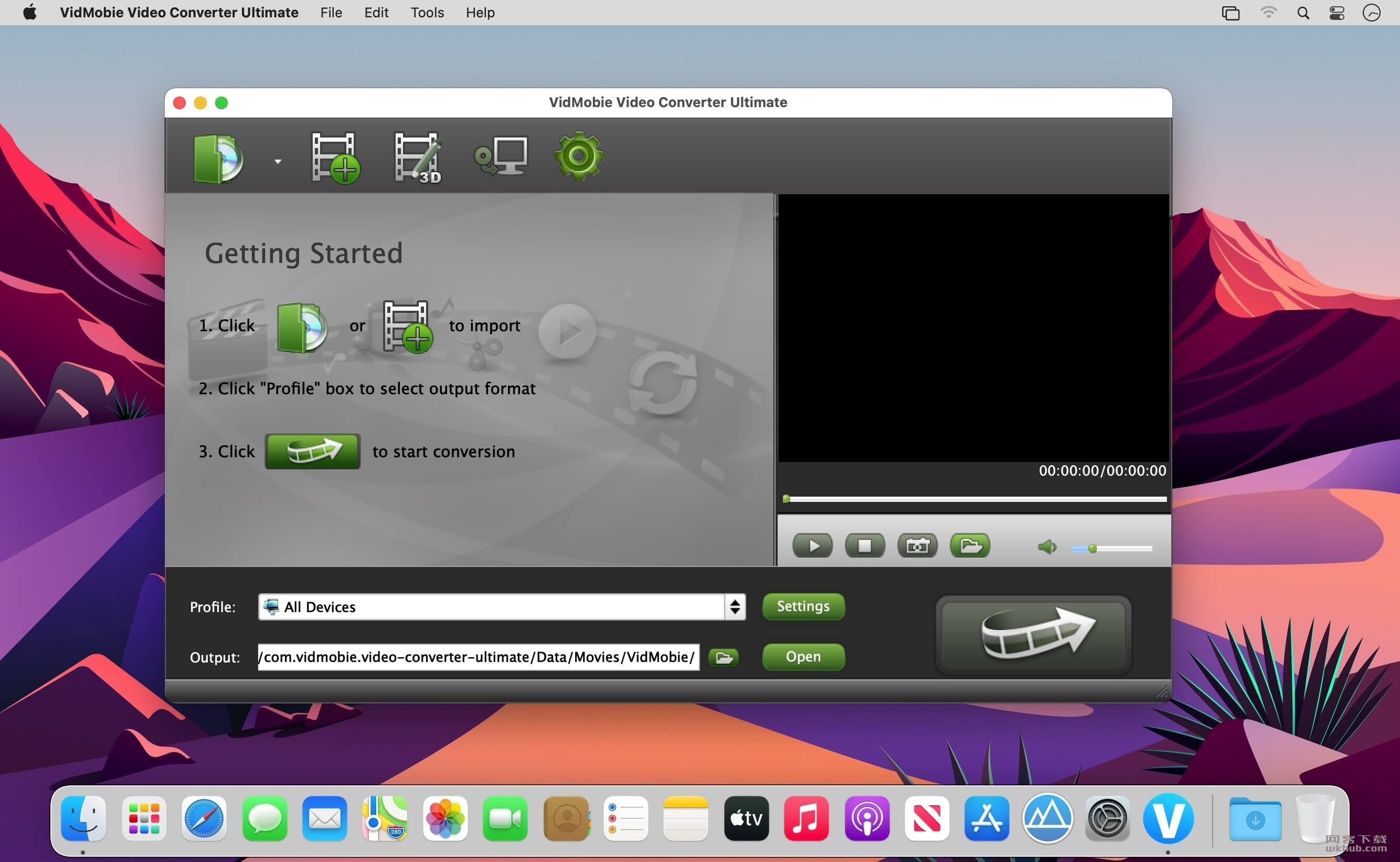Mute audio with the speaker icon

tap(1047, 548)
